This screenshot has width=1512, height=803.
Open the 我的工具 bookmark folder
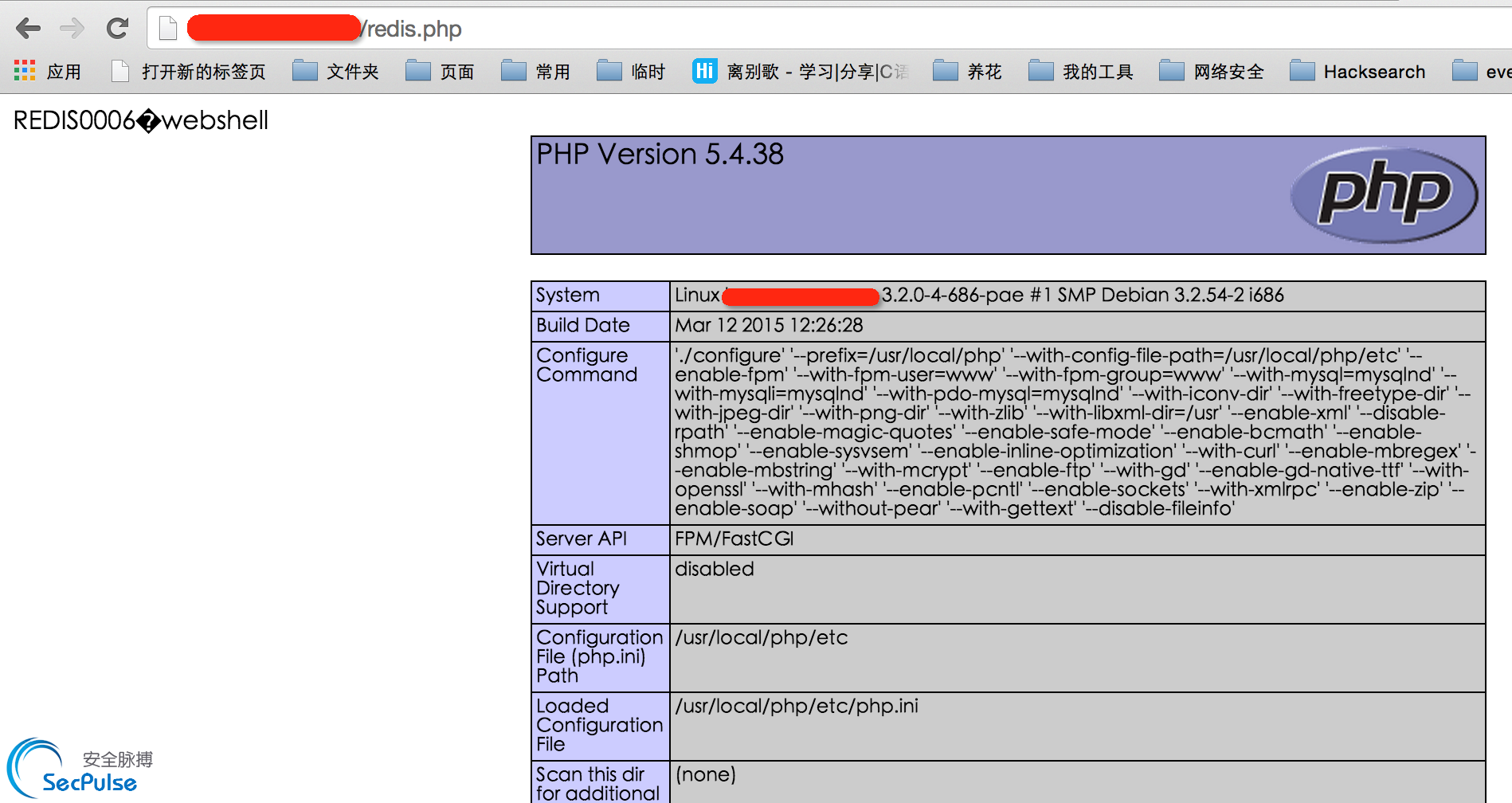[1080, 72]
